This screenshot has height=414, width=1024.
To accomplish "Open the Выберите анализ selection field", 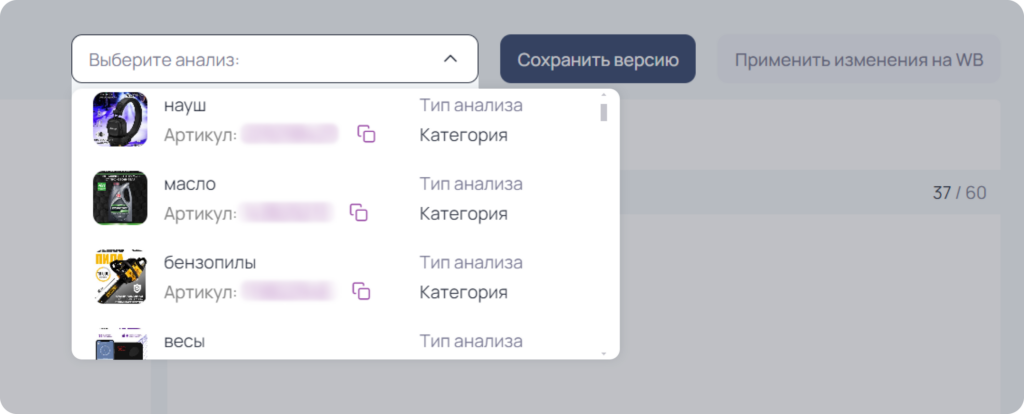I will point(274,59).
